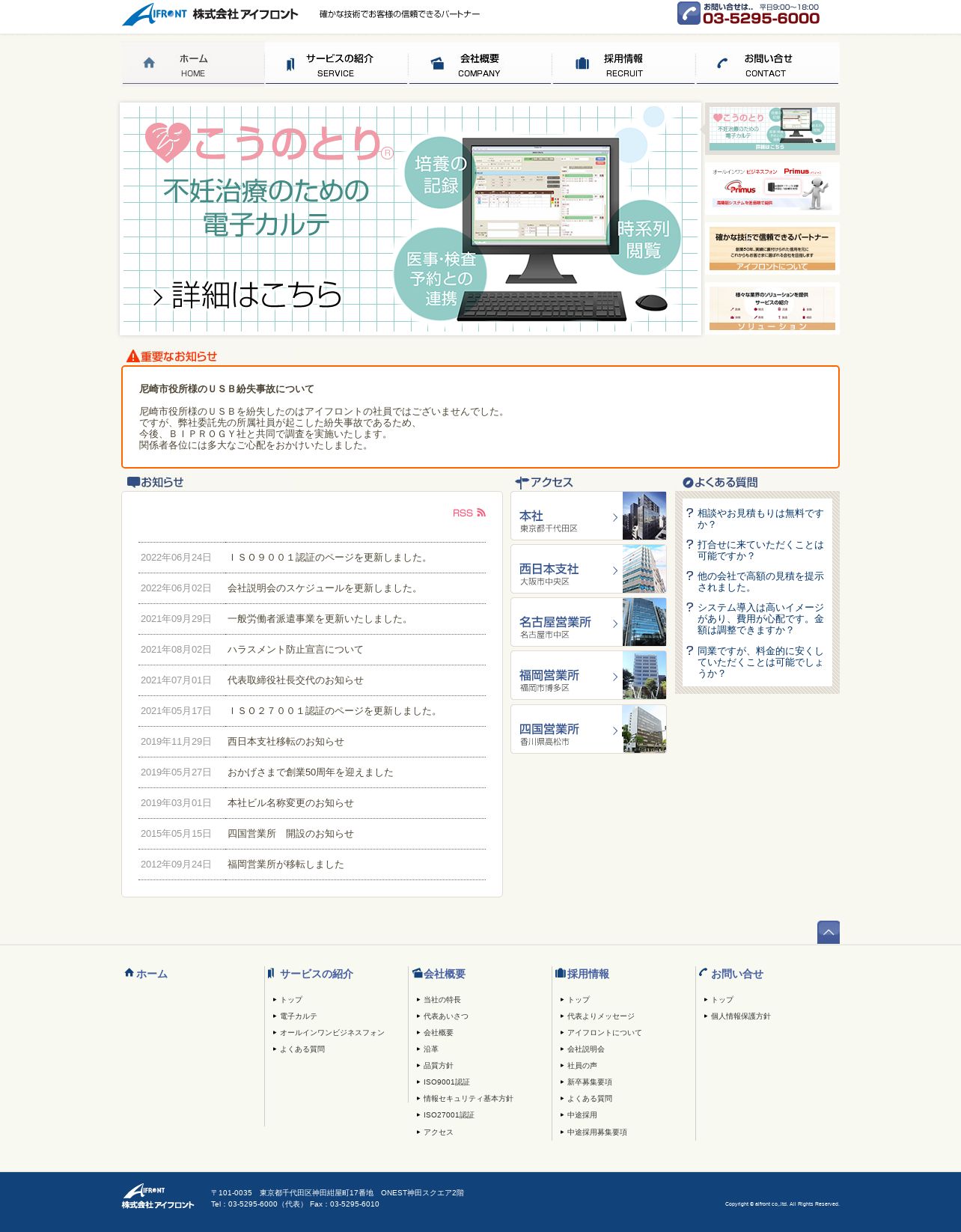The height and width of the screenshot is (1232, 961).
Task: Open the ISO9001認証 news update link
Action: (329, 558)
